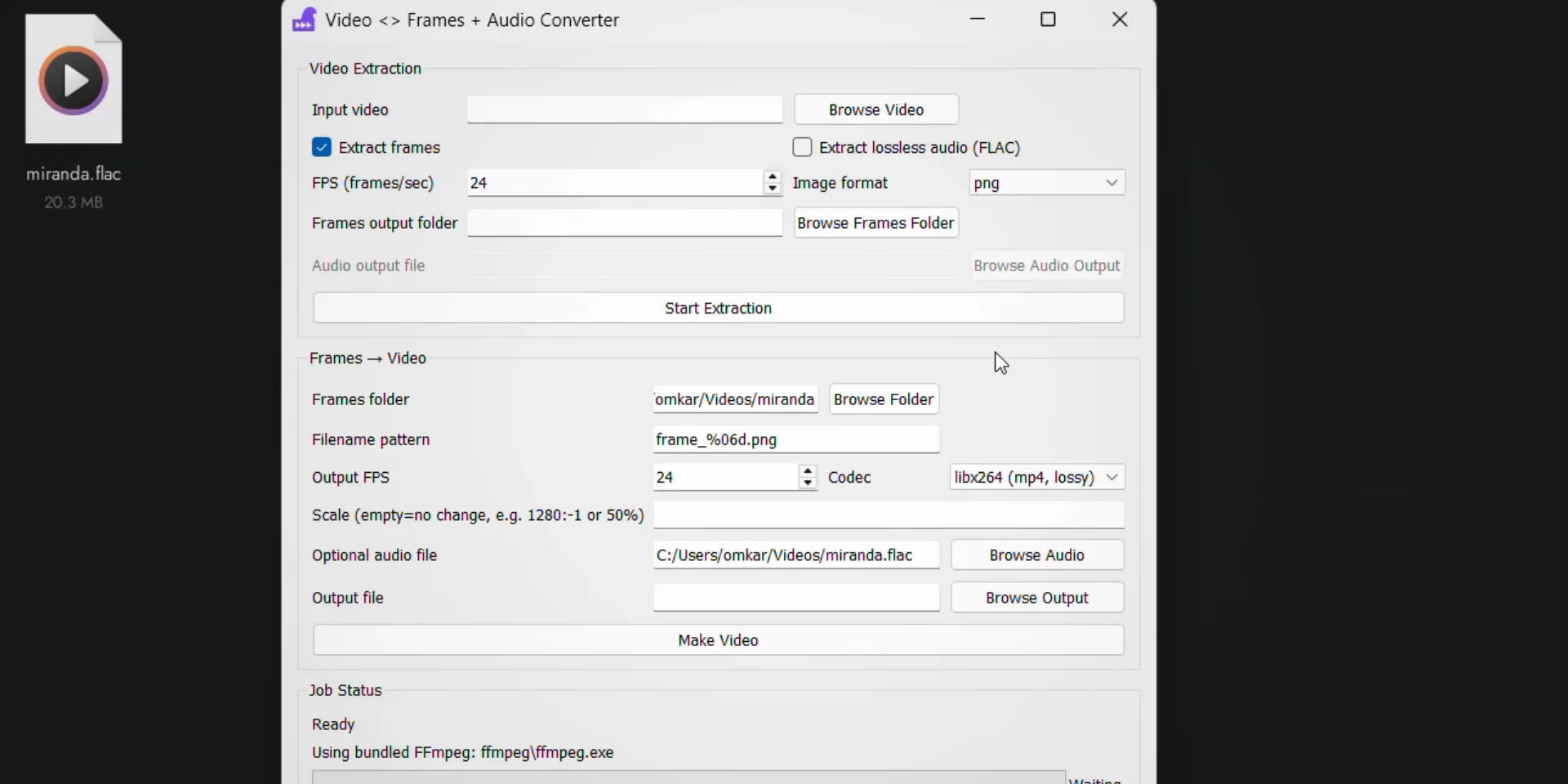Focus the Output file field
This screenshot has height=784, width=1568.
(x=796, y=598)
